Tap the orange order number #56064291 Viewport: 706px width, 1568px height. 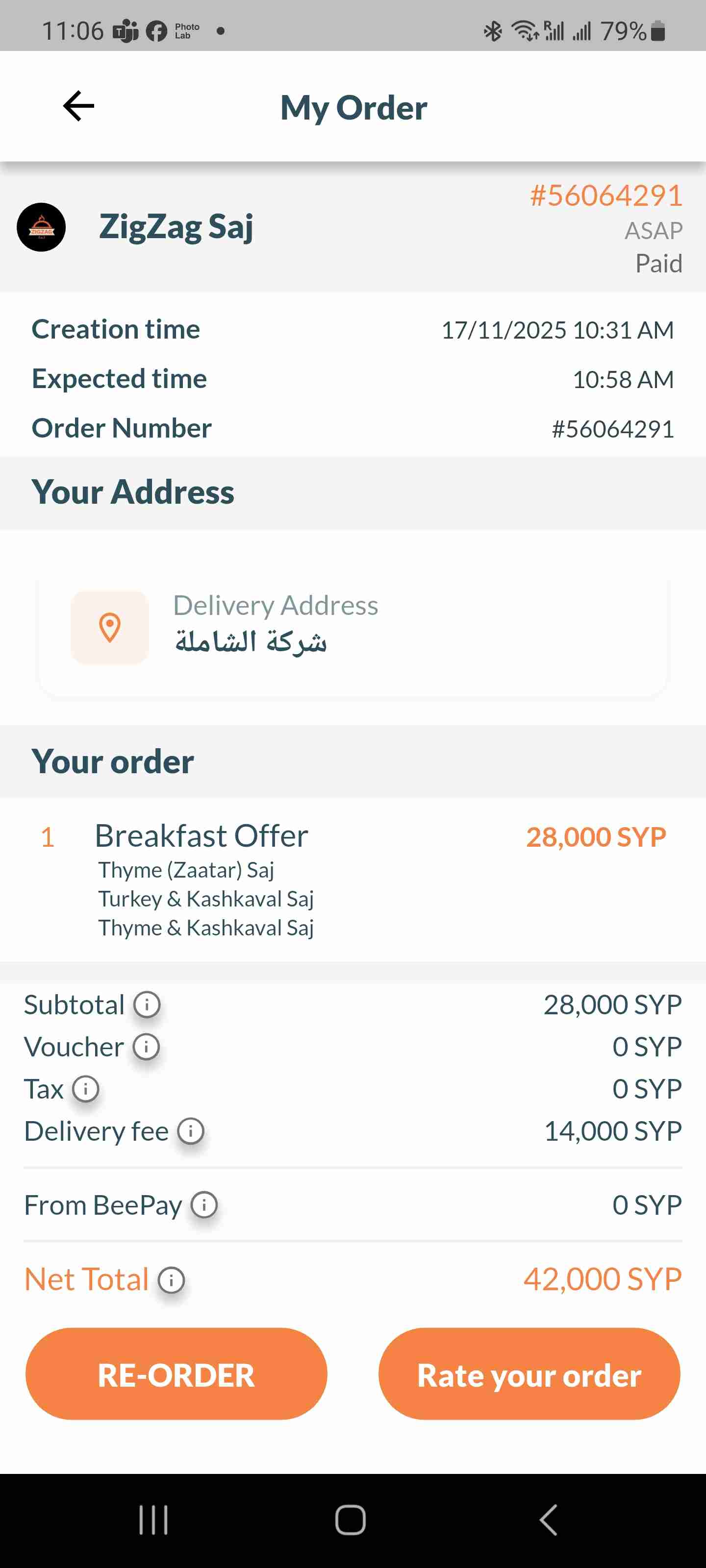click(x=605, y=196)
